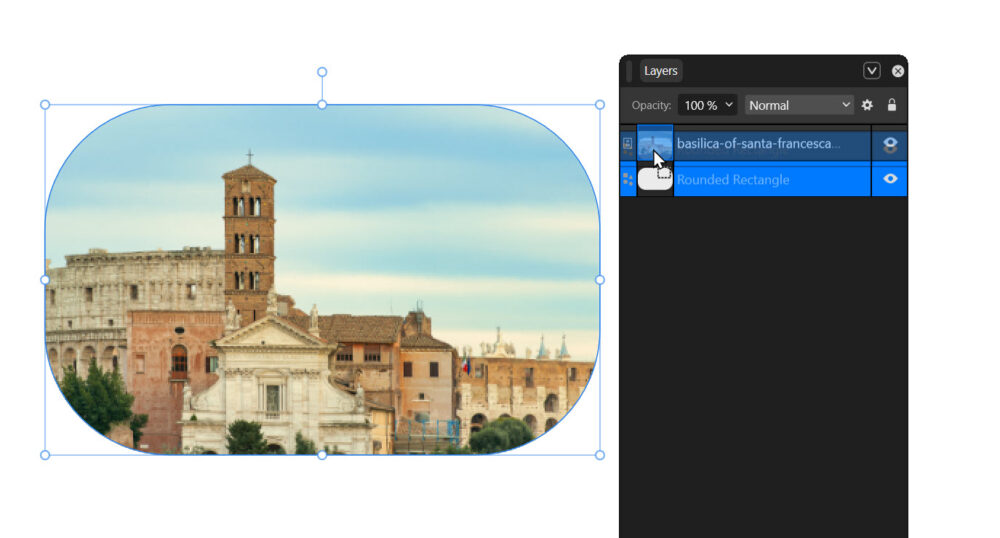Image resolution: width=1000 pixels, height=538 pixels.
Task: Click the blend options gear icon
Action: click(867, 105)
